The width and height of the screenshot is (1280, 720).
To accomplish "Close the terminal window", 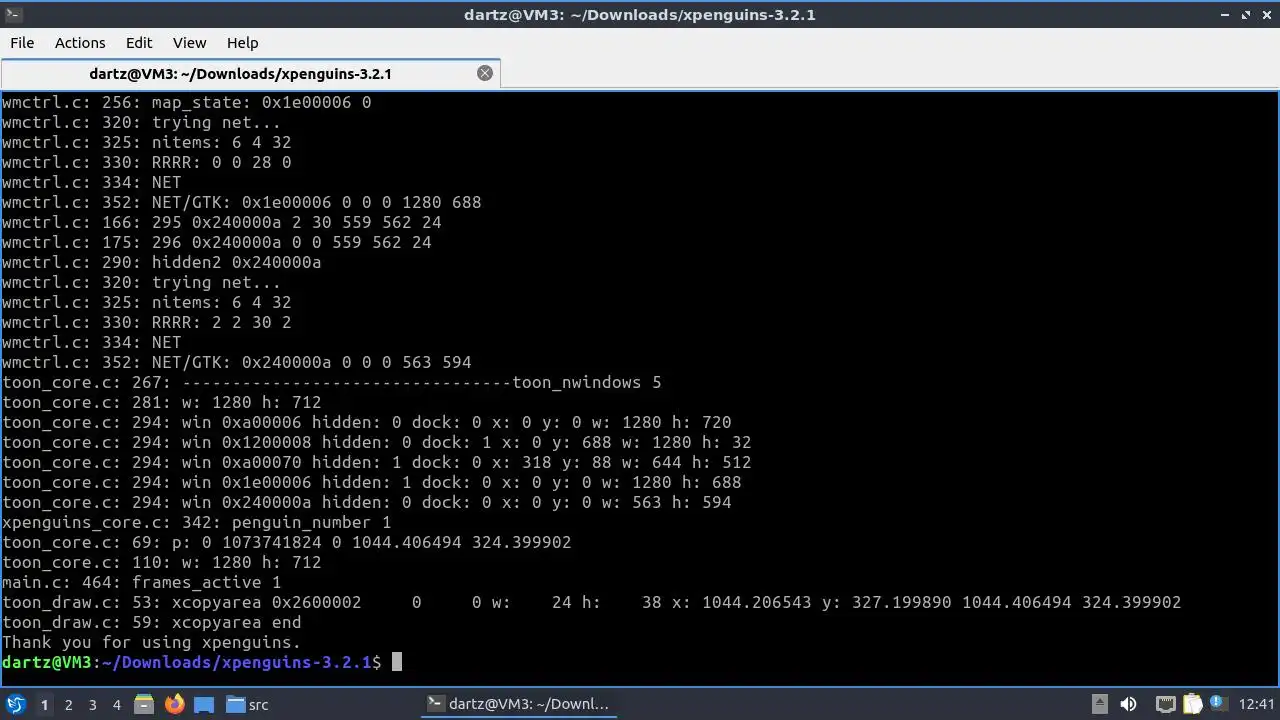I will [1266, 14].
